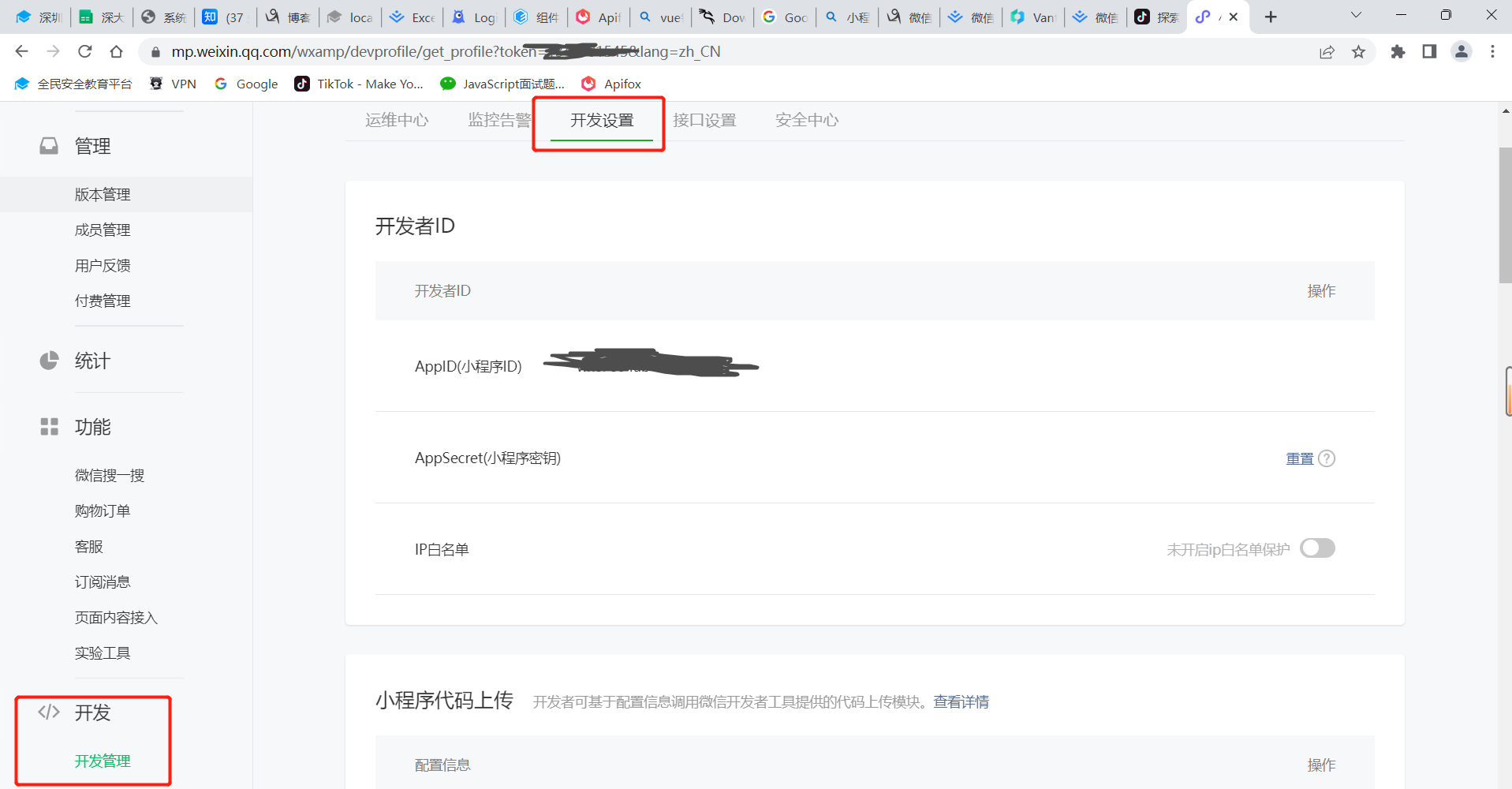Open the browser home page

coord(116,51)
